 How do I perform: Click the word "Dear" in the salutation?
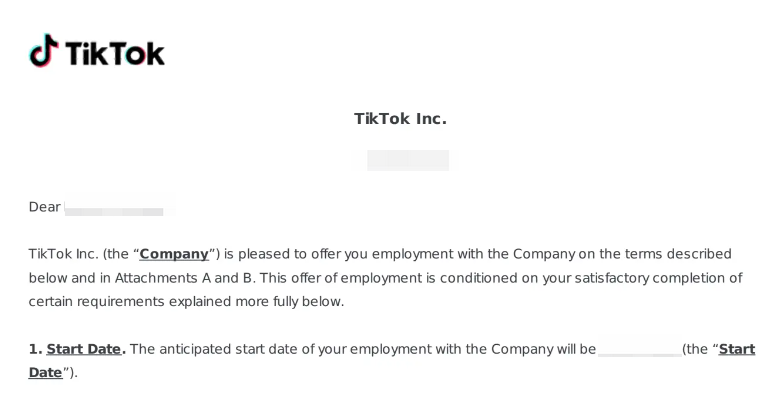44,207
